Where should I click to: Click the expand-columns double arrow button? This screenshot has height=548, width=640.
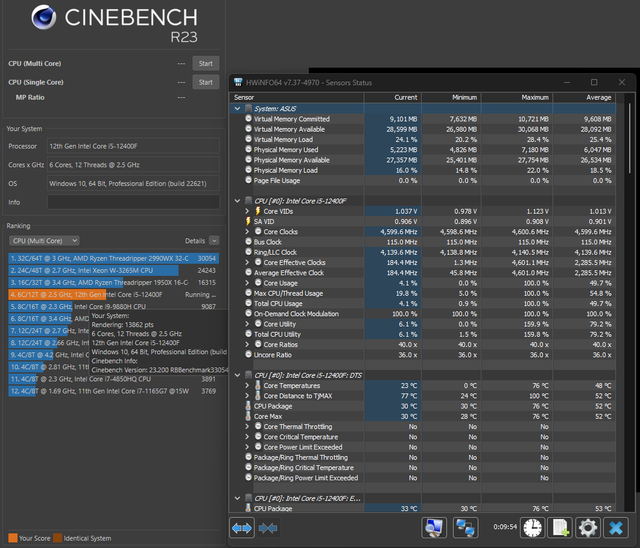242,528
